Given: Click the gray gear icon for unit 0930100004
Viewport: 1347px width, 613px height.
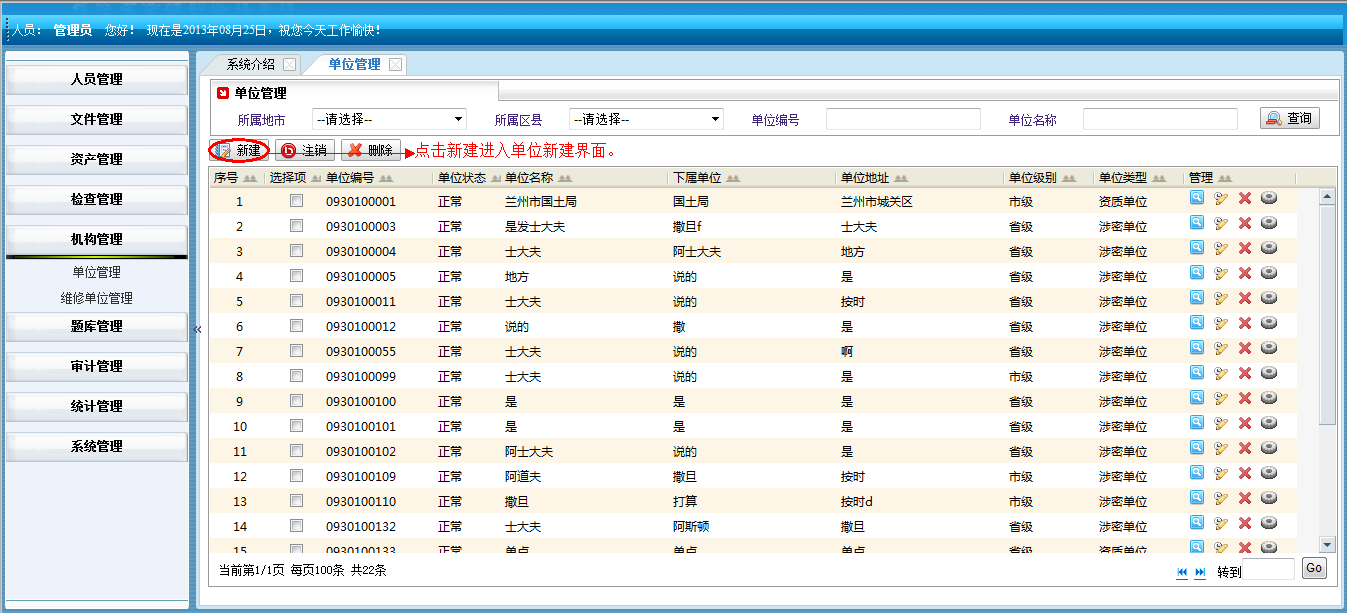Looking at the screenshot, I should point(1269,247).
